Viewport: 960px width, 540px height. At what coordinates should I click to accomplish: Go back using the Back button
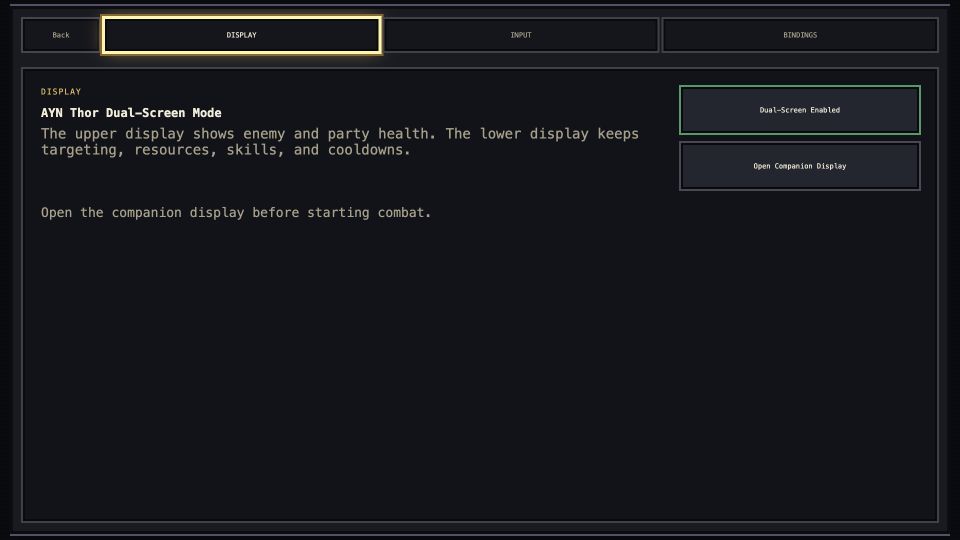click(x=61, y=35)
